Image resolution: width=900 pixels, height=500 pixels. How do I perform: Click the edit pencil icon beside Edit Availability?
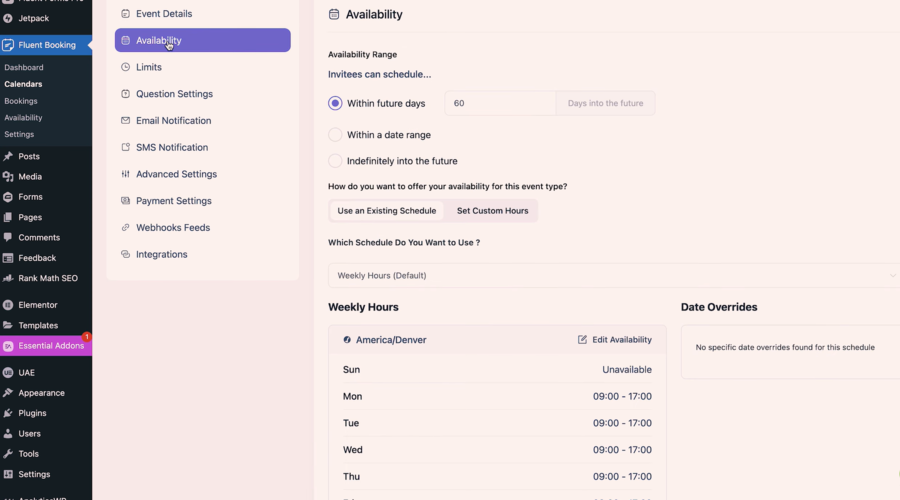(582, 340)
